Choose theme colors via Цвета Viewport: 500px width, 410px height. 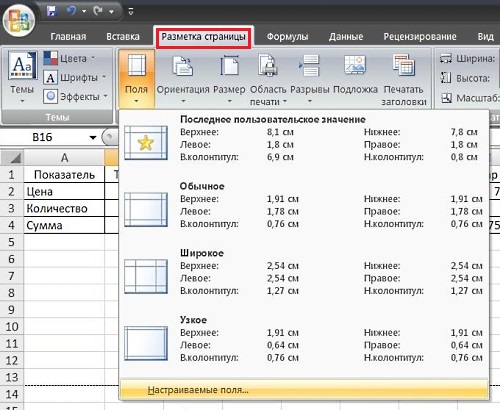coord(70,58)
